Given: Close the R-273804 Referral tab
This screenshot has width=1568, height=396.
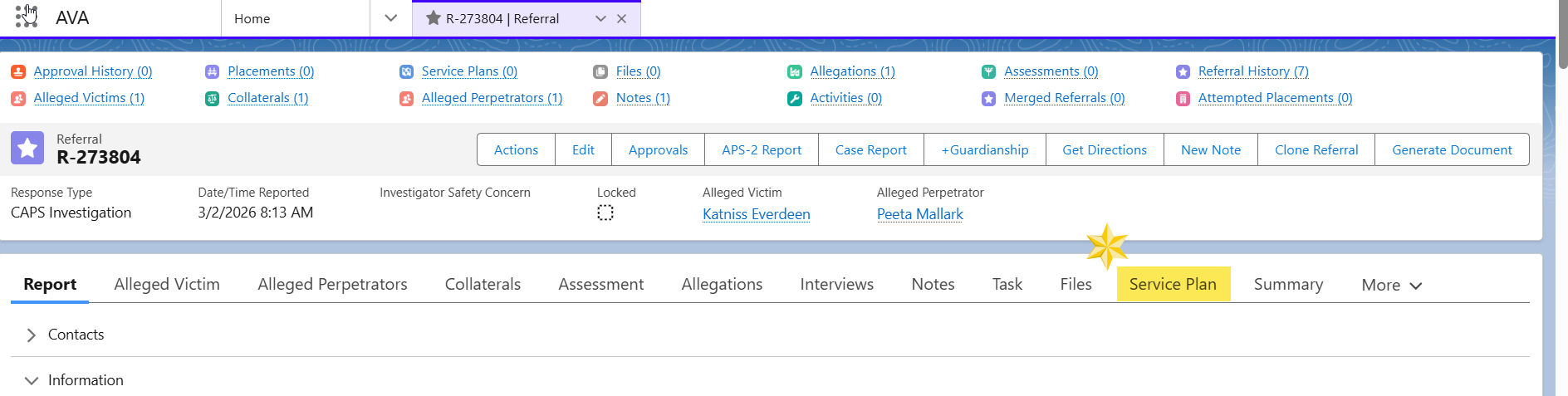Looking at the screenshot, I should pyautogui.click(x=621, y=18).
